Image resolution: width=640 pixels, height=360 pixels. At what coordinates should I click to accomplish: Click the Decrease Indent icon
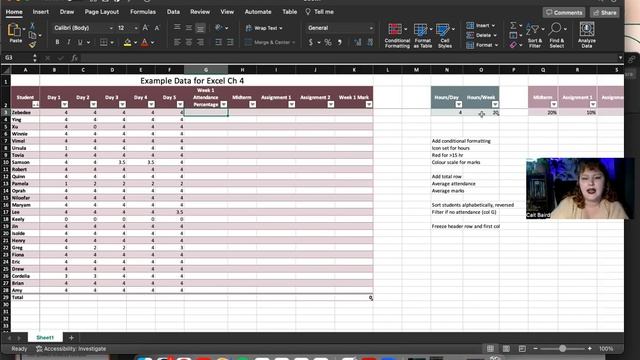pos(218,42)
